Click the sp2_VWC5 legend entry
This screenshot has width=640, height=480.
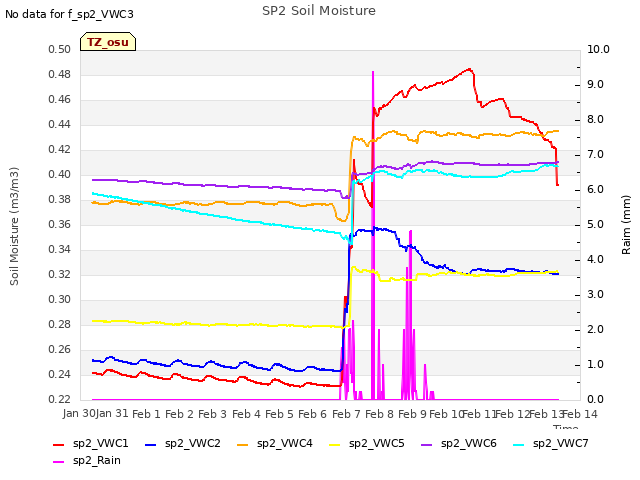click(x=367, y=443)
